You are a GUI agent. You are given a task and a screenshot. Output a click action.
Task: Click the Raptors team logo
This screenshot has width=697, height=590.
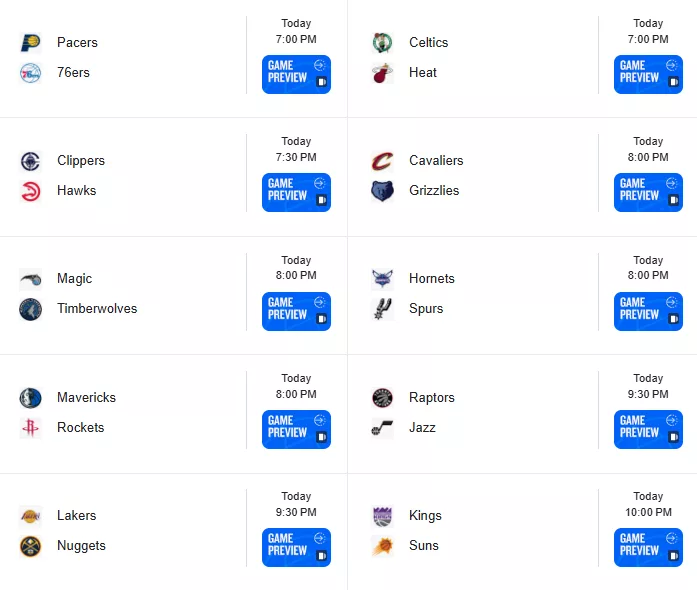click(382, 398)
